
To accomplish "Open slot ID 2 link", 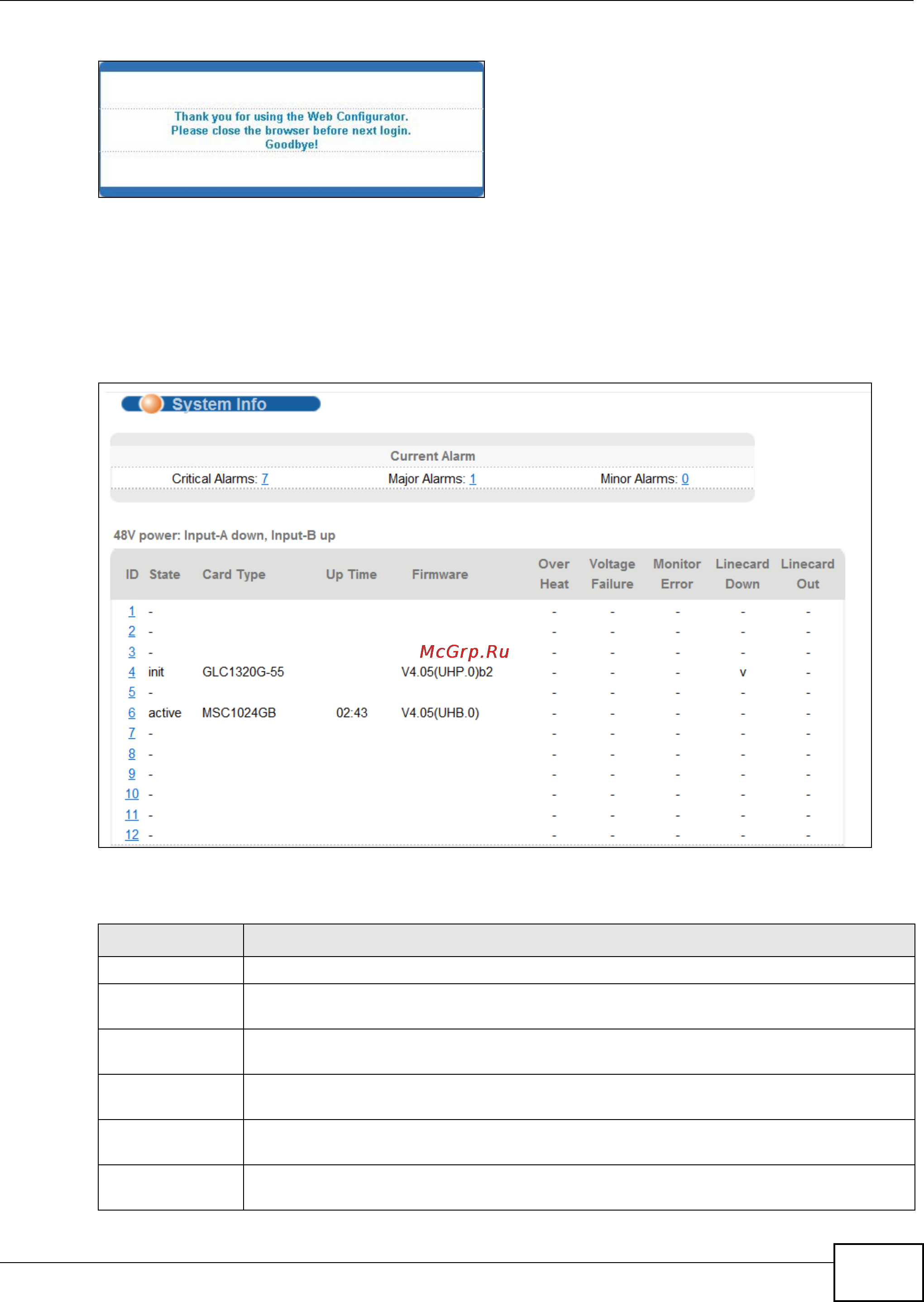I will [131, 632].
